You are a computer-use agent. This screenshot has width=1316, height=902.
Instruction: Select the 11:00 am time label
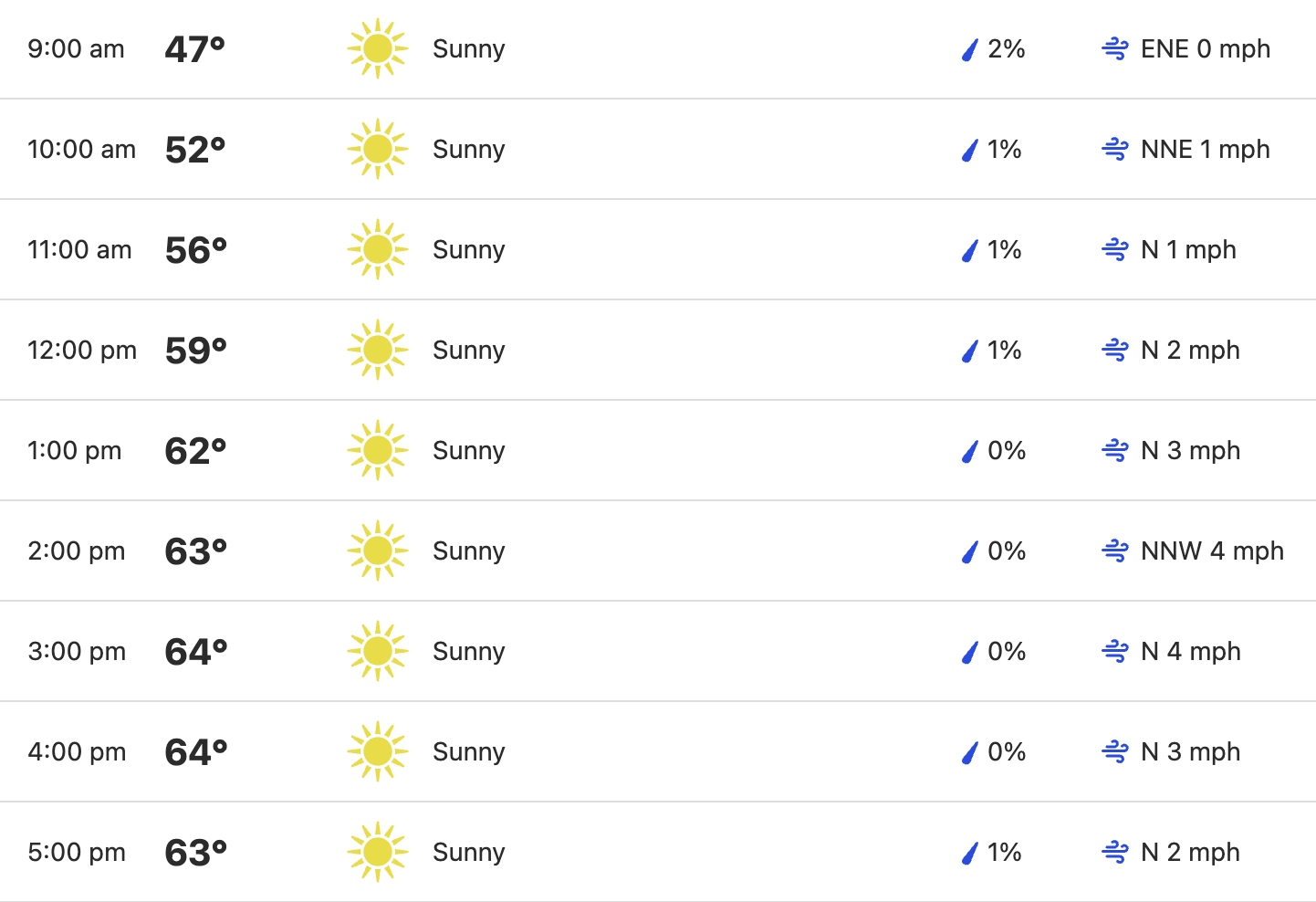[79, 249]
